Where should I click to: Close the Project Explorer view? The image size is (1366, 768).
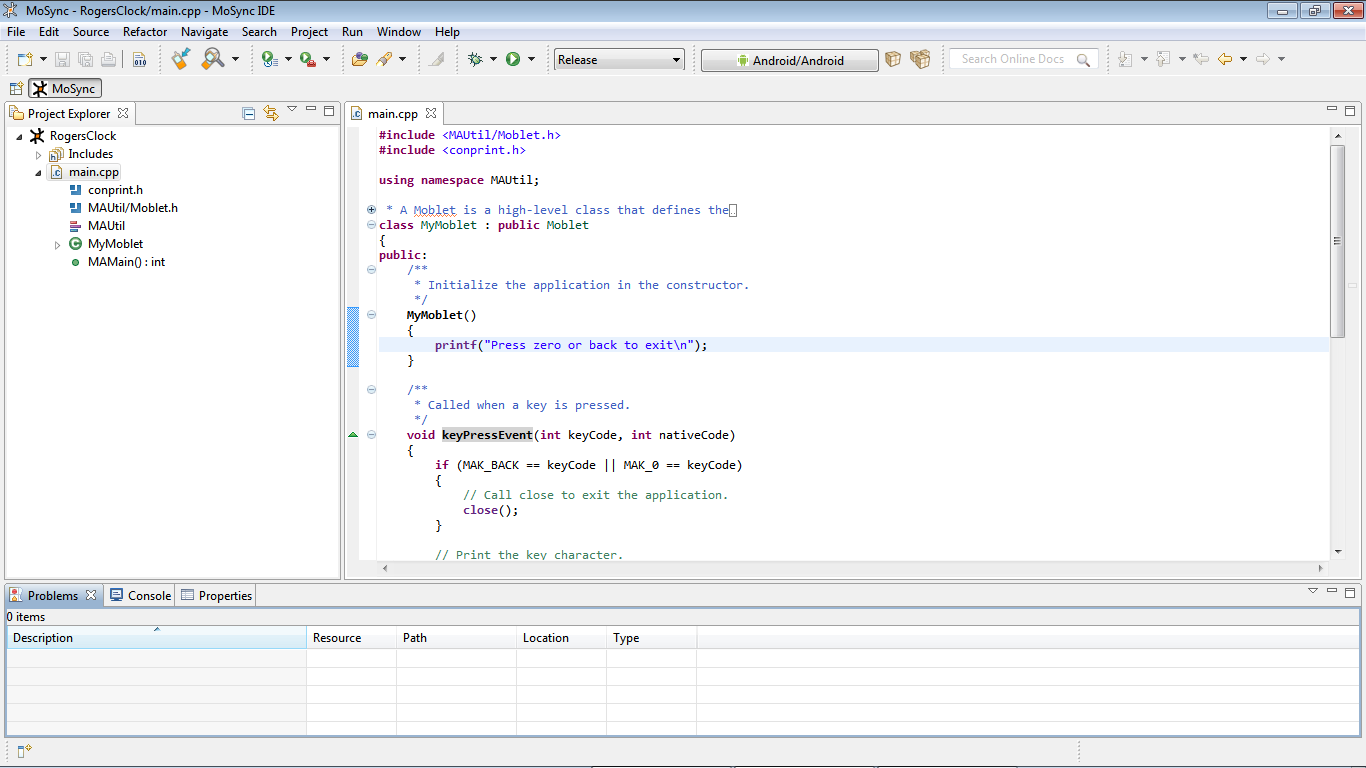click(123, 113)
